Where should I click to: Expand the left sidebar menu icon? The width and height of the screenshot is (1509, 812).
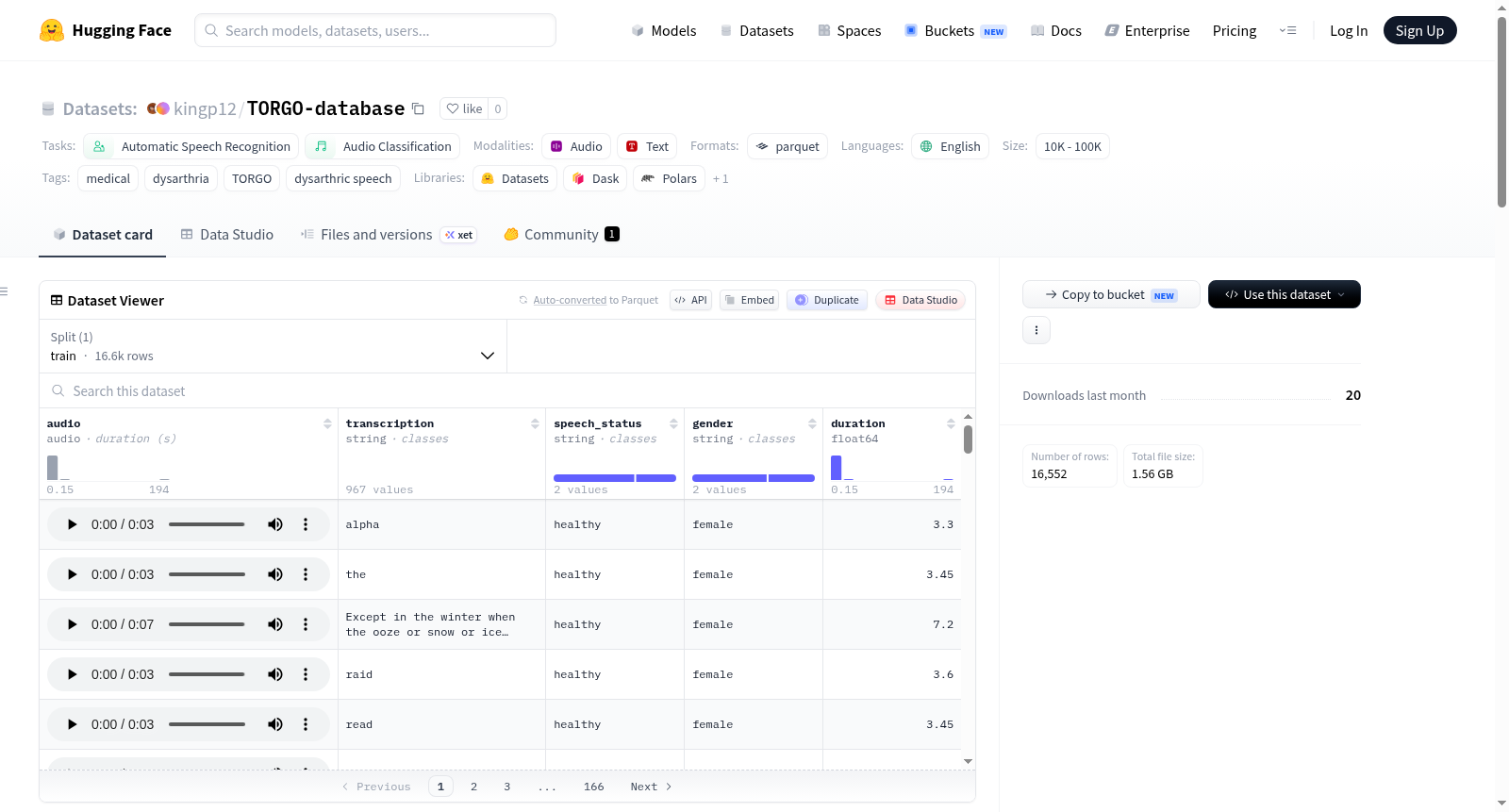tap(5, 291)
